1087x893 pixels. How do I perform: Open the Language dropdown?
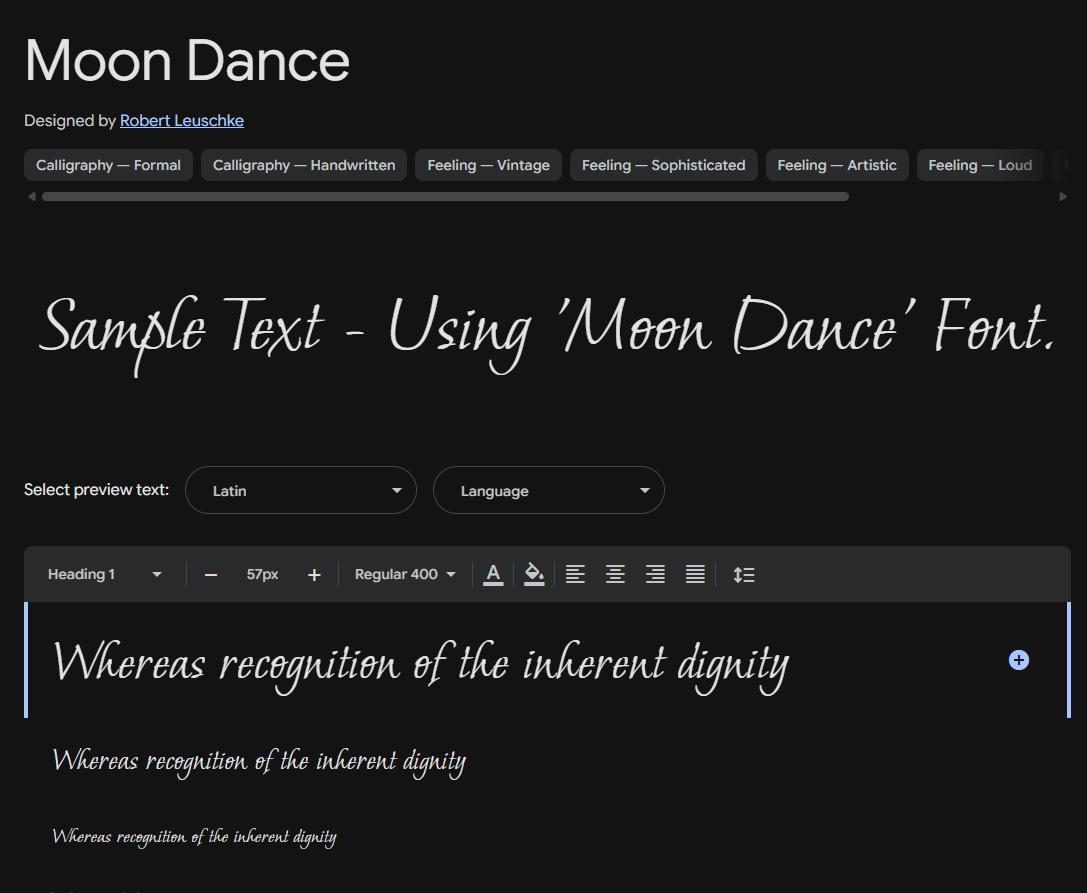coord(549,490)
